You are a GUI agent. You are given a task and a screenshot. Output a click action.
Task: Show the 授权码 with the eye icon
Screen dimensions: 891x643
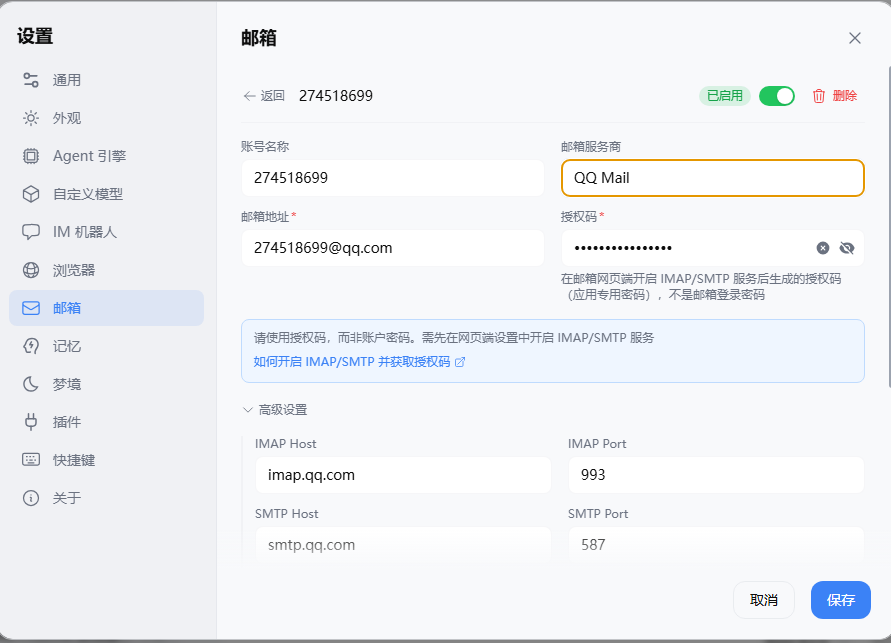pos(847,248)
